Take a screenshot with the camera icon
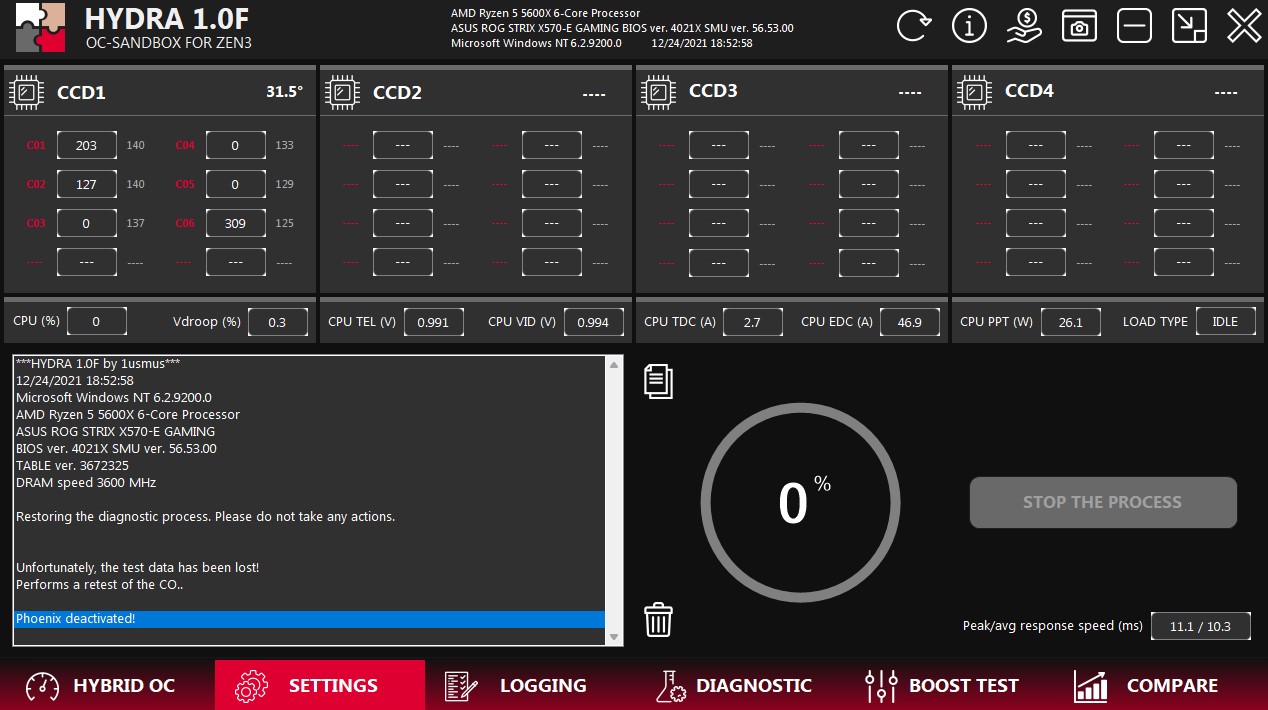 (1079, 26)
